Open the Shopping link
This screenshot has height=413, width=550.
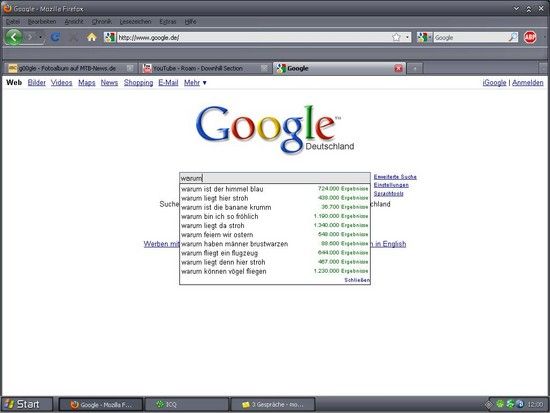pyautogui.click(x=138, y=82)
